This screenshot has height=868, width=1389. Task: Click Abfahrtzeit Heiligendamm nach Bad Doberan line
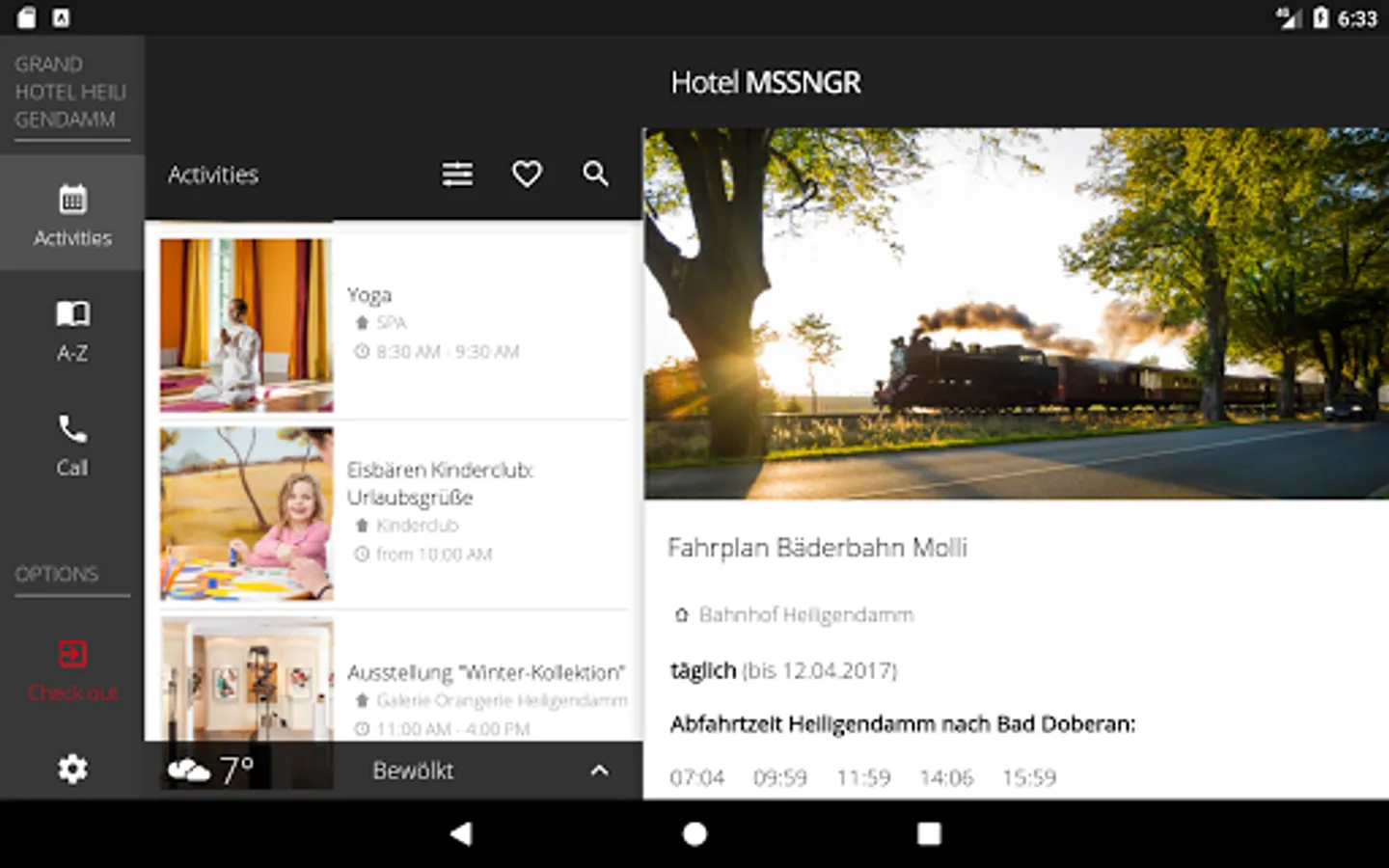pyautogui.click(x=903, y=724)
